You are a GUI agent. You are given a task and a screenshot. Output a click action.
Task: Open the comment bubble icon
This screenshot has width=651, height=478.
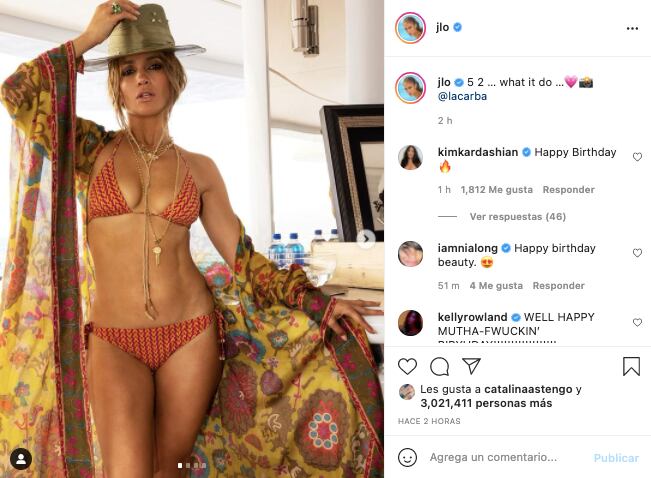click(439, 367)
